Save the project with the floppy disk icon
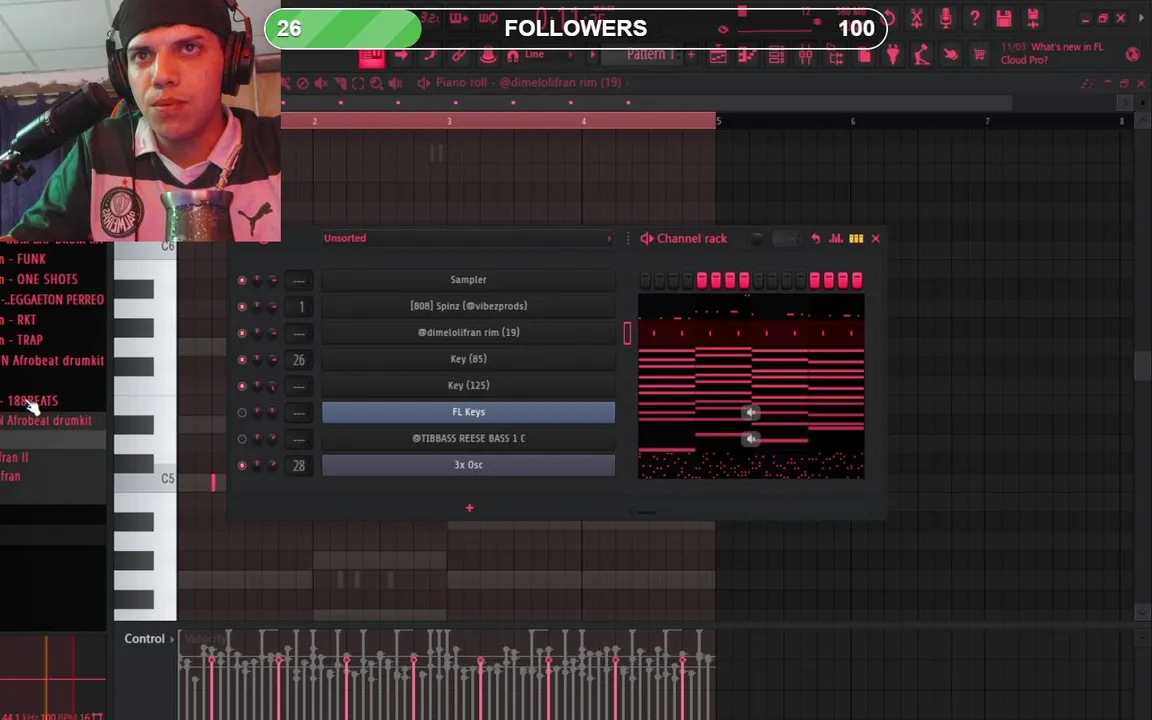 coord(1004,18)
